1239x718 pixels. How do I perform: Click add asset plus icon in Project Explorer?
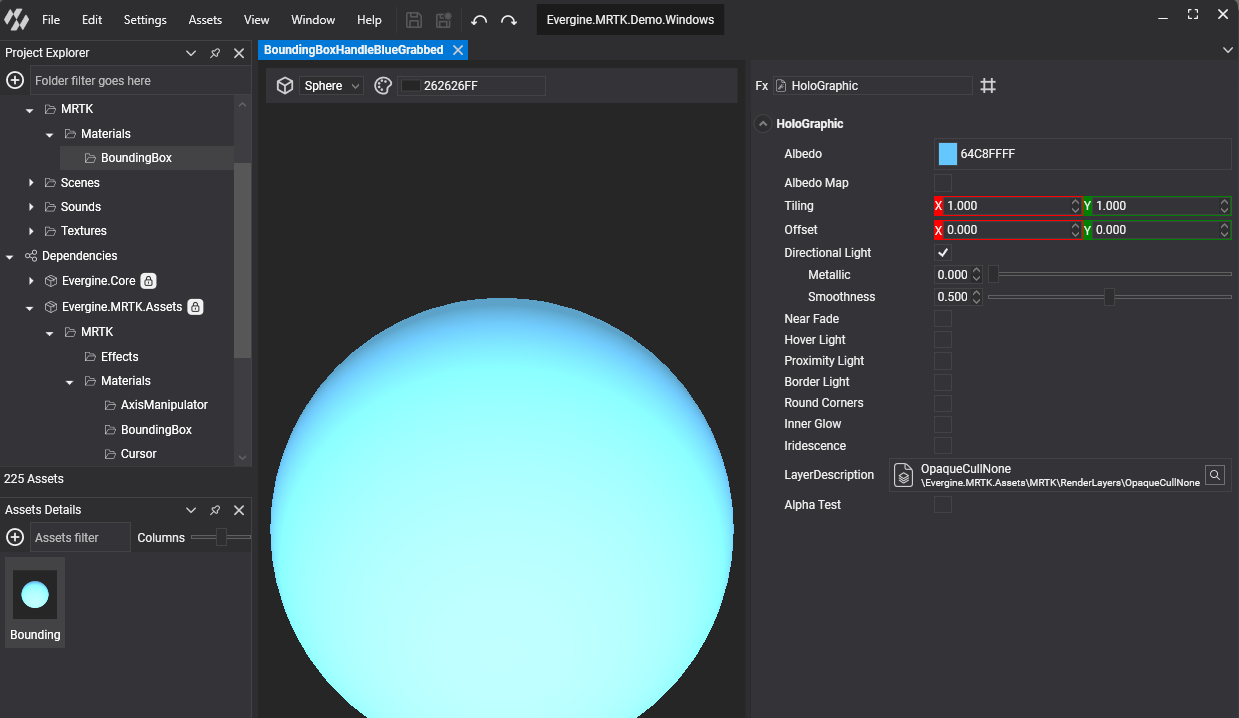pyautogui.click(x=15, y=80)
